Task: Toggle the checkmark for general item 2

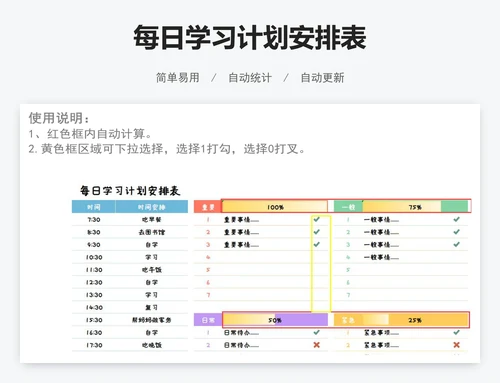Action: pyautogui.click(x=456, y=232)
